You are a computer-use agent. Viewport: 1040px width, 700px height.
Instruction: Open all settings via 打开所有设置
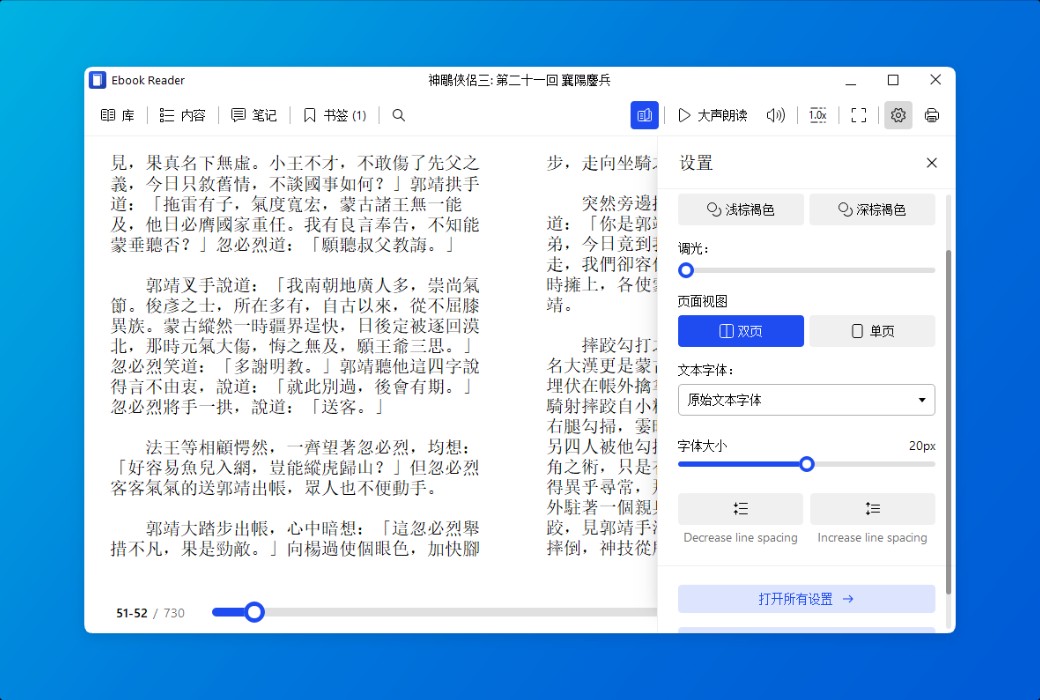(806, 599)
